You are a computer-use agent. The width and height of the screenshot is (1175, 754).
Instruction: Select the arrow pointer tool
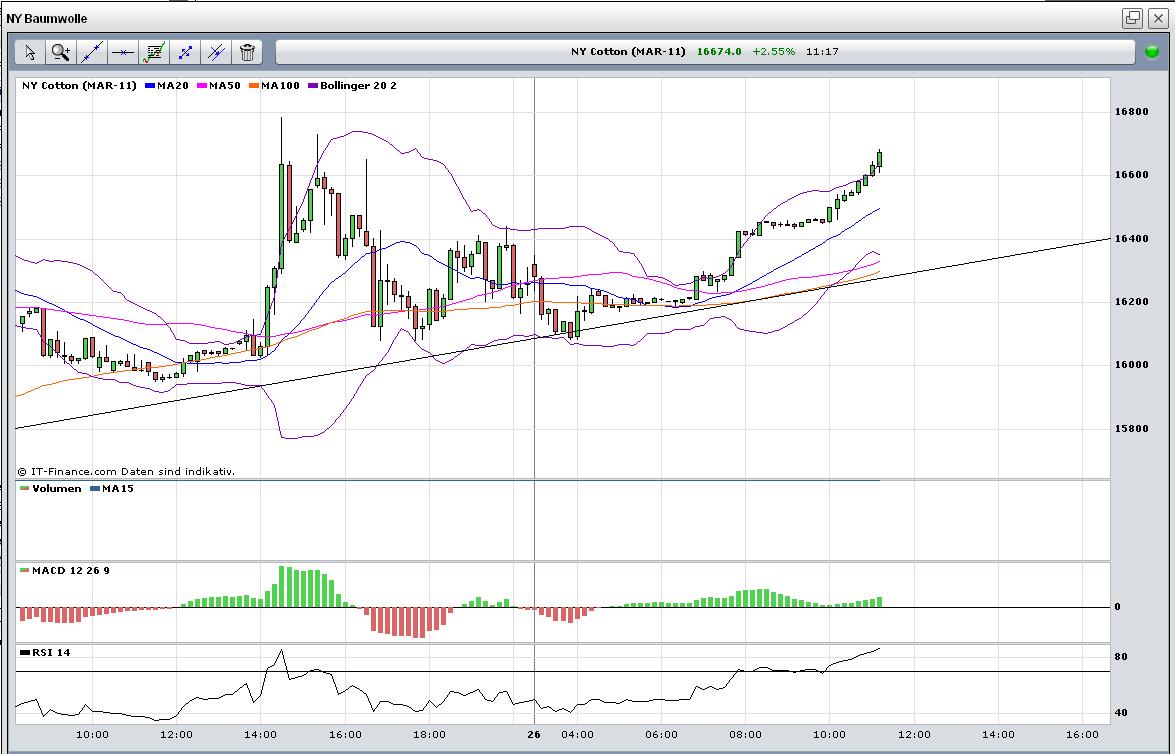pos(29,52)
